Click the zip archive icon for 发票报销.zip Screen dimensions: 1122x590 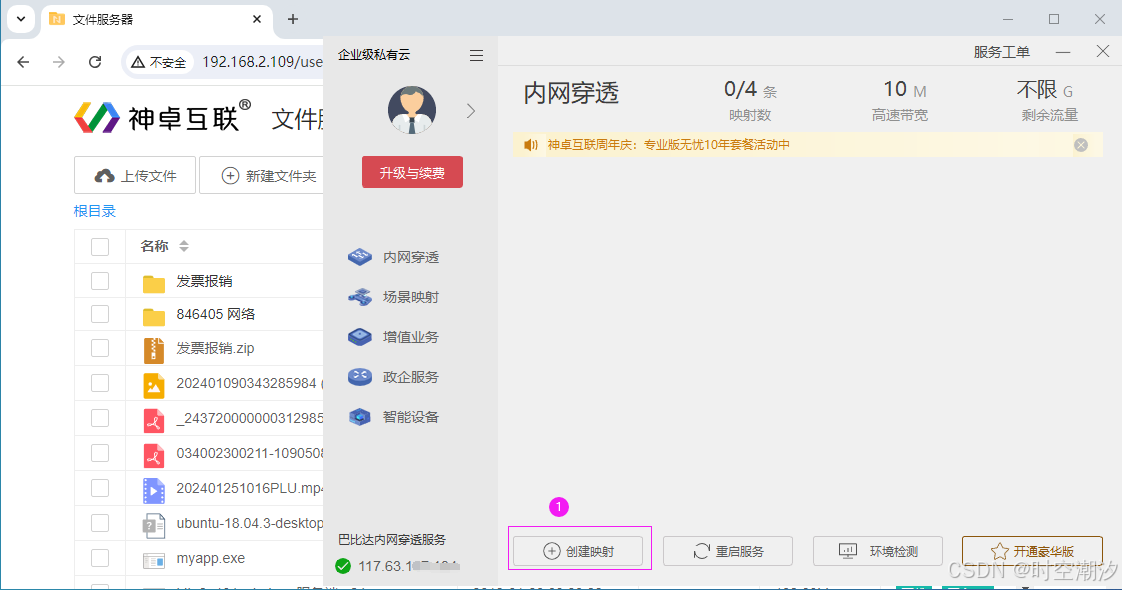click(x=154, y=350)
